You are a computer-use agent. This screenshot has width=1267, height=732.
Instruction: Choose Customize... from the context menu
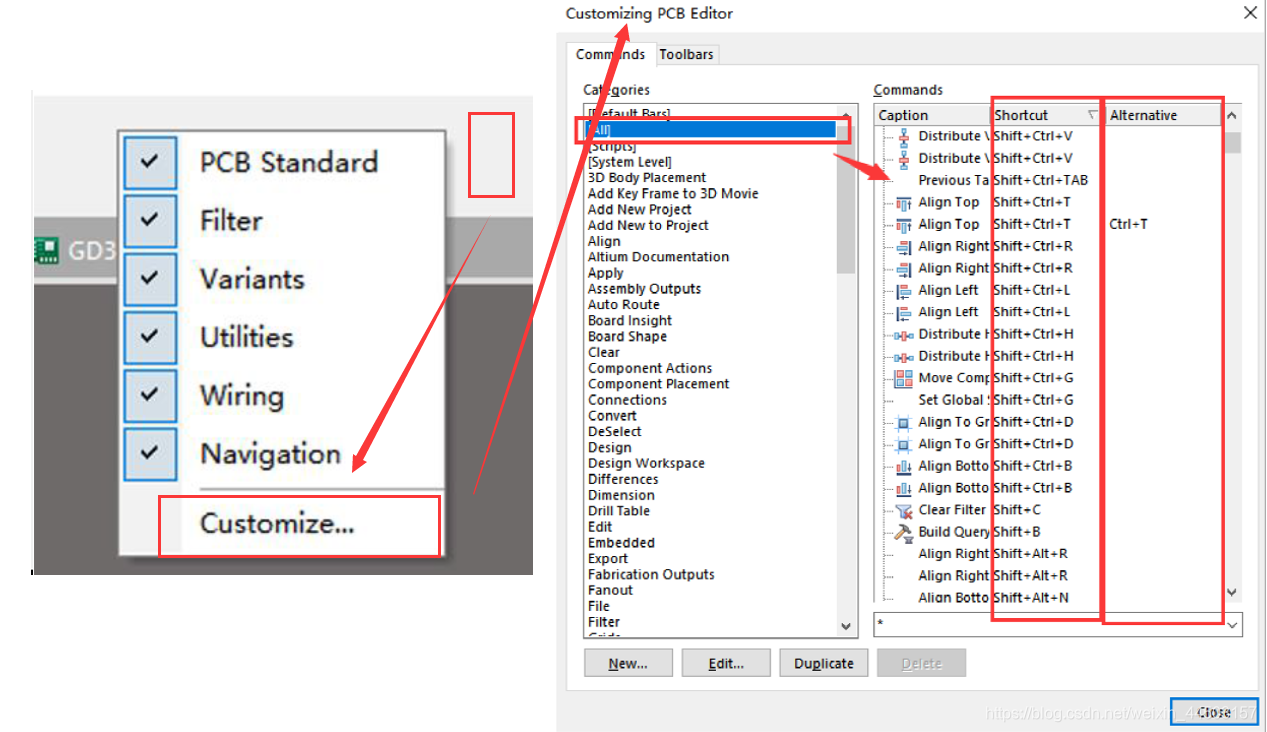tap(277, 523)
